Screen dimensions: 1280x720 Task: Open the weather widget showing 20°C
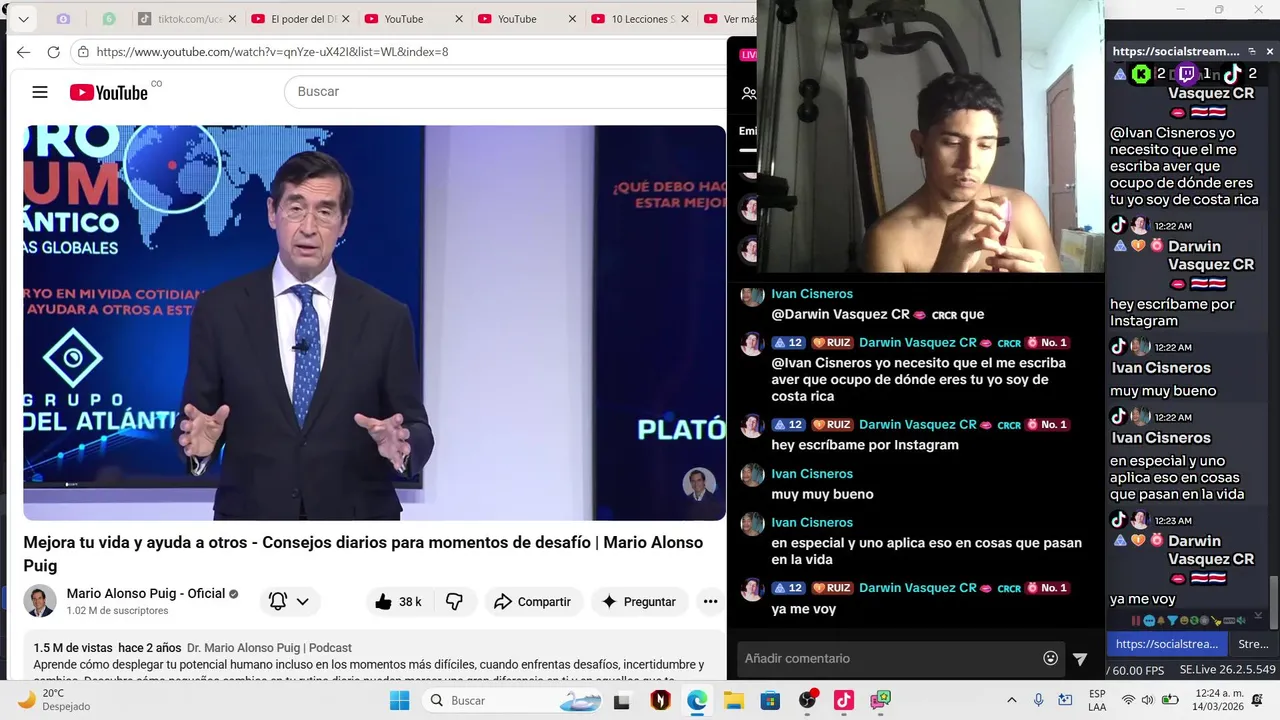pyautogui.click(x=55, y=700)
